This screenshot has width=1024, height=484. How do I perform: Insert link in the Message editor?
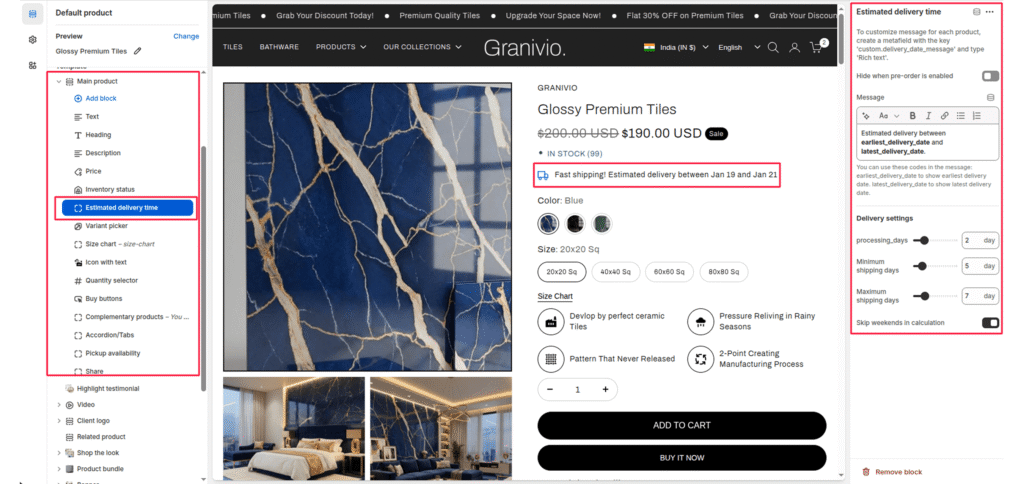pos(944,116)
